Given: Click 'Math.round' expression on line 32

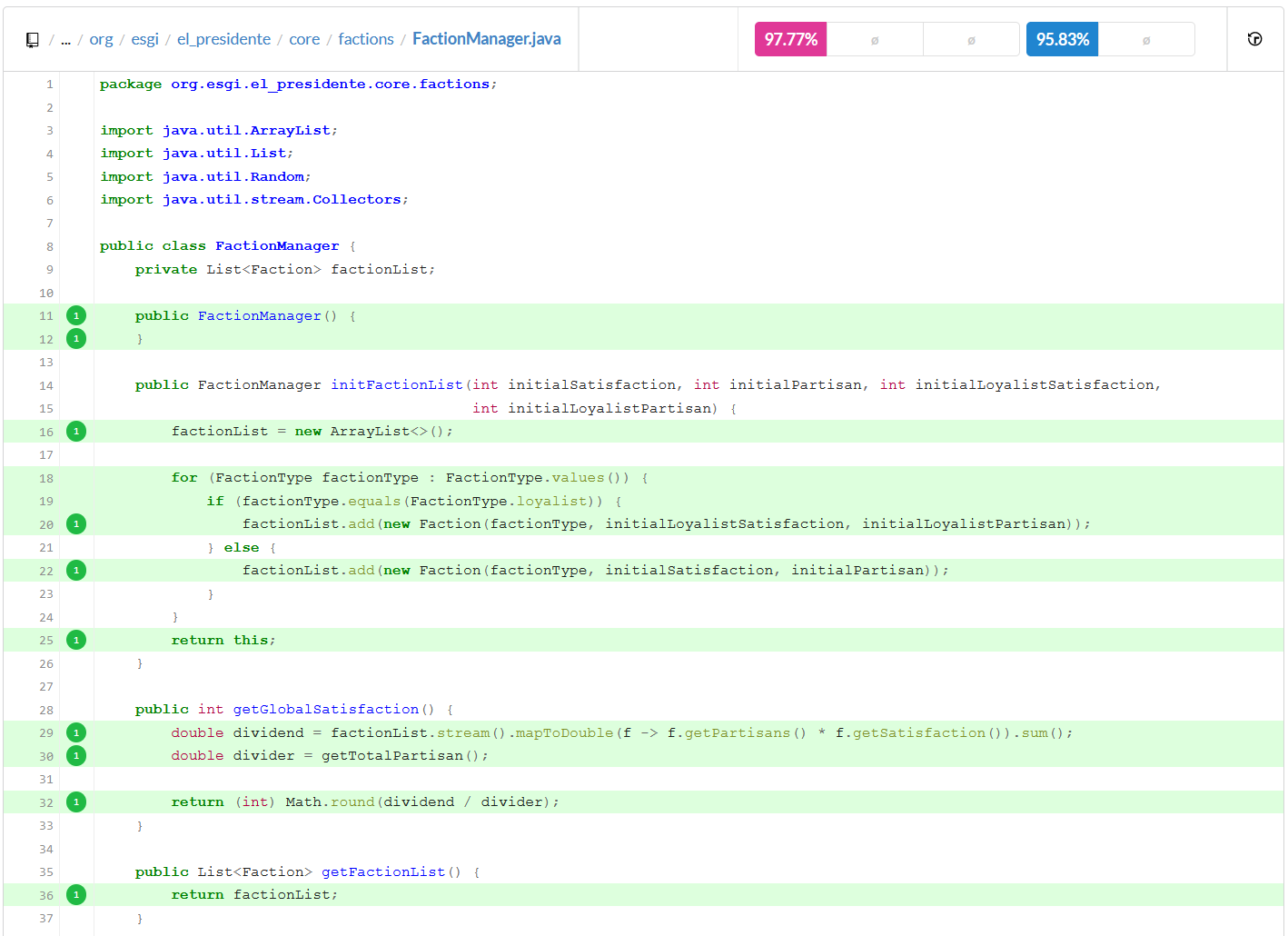Looking at the screenshot, I should click(330, 802).
